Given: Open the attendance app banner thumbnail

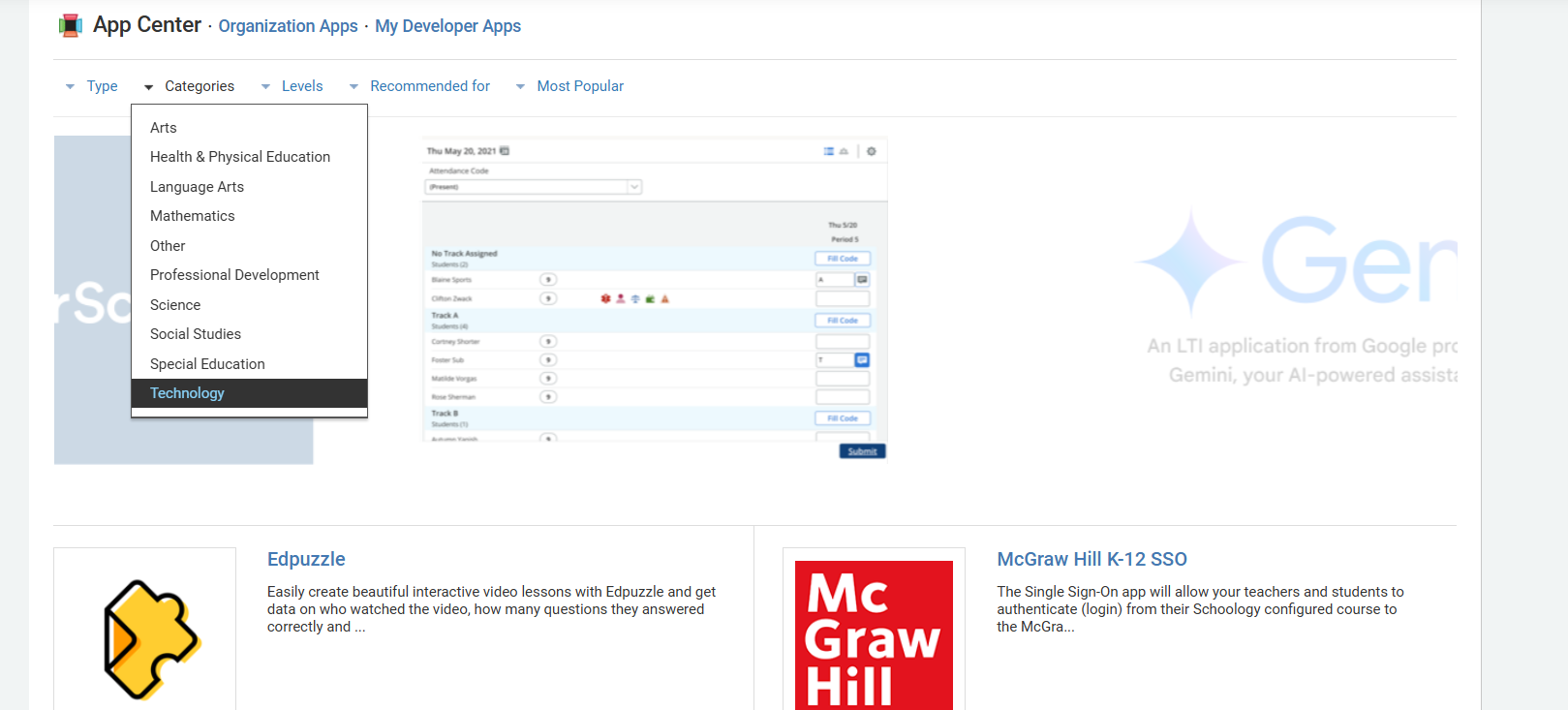Looking at the screenshot, I should coord(656,299).
